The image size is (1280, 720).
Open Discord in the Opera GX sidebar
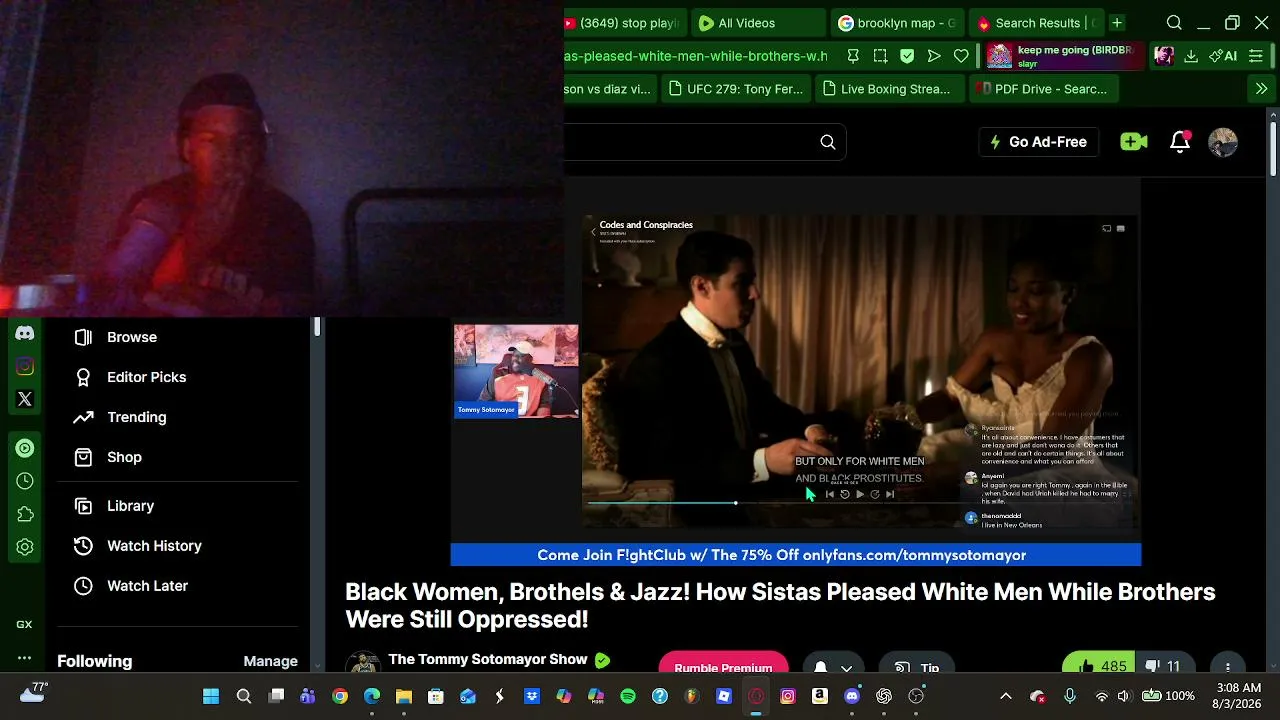pos(25,334)
